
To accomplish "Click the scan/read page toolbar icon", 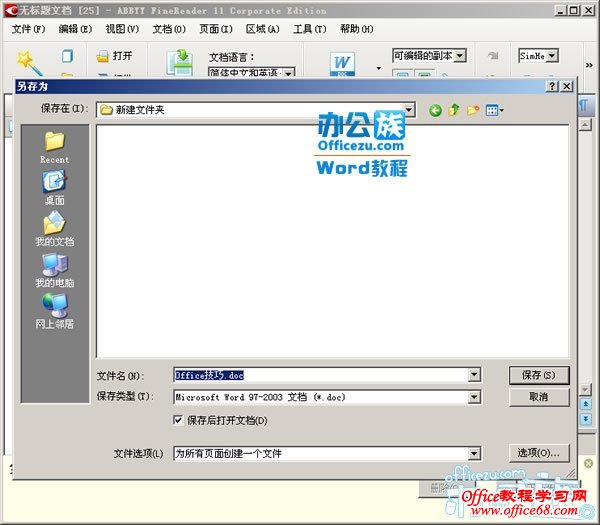I will coord(179,62).
